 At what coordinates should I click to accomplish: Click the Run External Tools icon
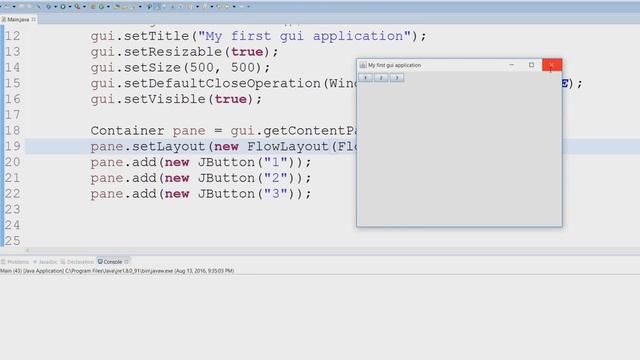coord(77,7)
